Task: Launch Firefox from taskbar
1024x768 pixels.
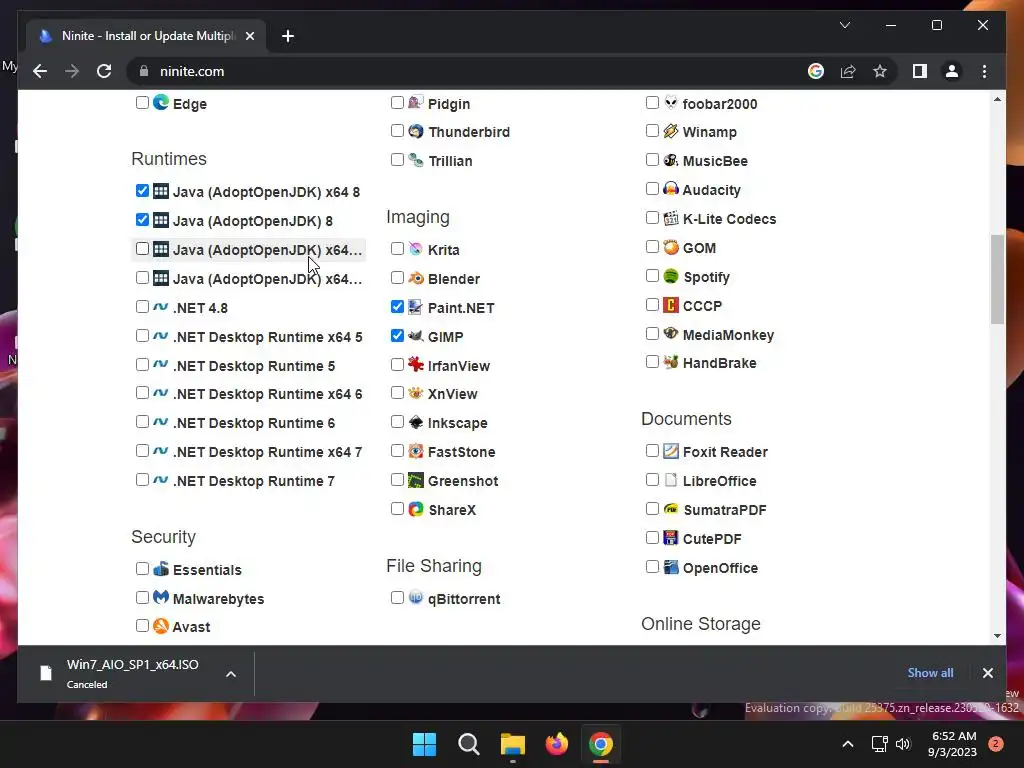Action: pyautogui.click(x=556, y=744)
